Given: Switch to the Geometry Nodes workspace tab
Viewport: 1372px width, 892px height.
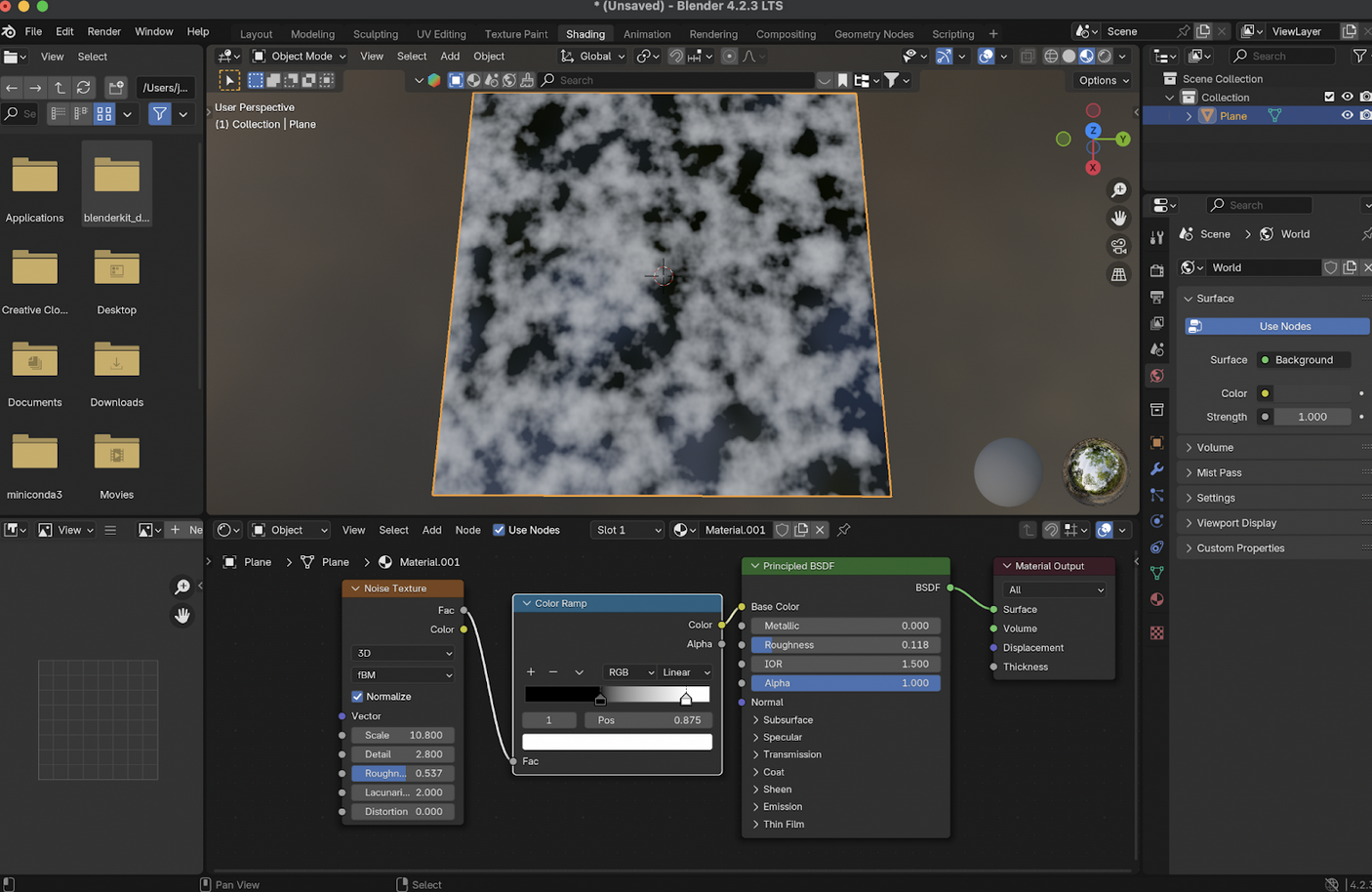Looking at the screenshot, I should click(x=873, y=34).
